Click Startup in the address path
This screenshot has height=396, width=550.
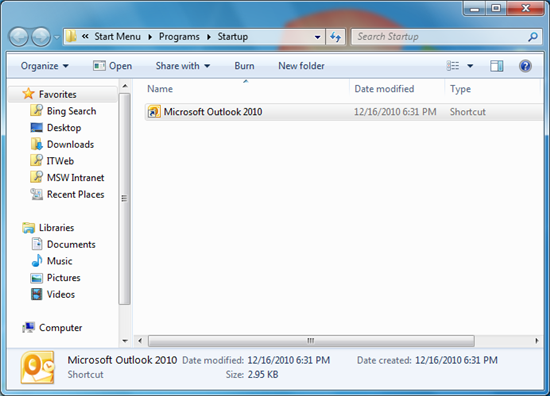click(233, 36)
